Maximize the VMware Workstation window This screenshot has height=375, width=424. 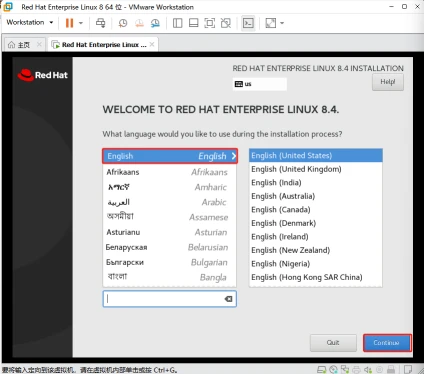click(x=404, y=6)
